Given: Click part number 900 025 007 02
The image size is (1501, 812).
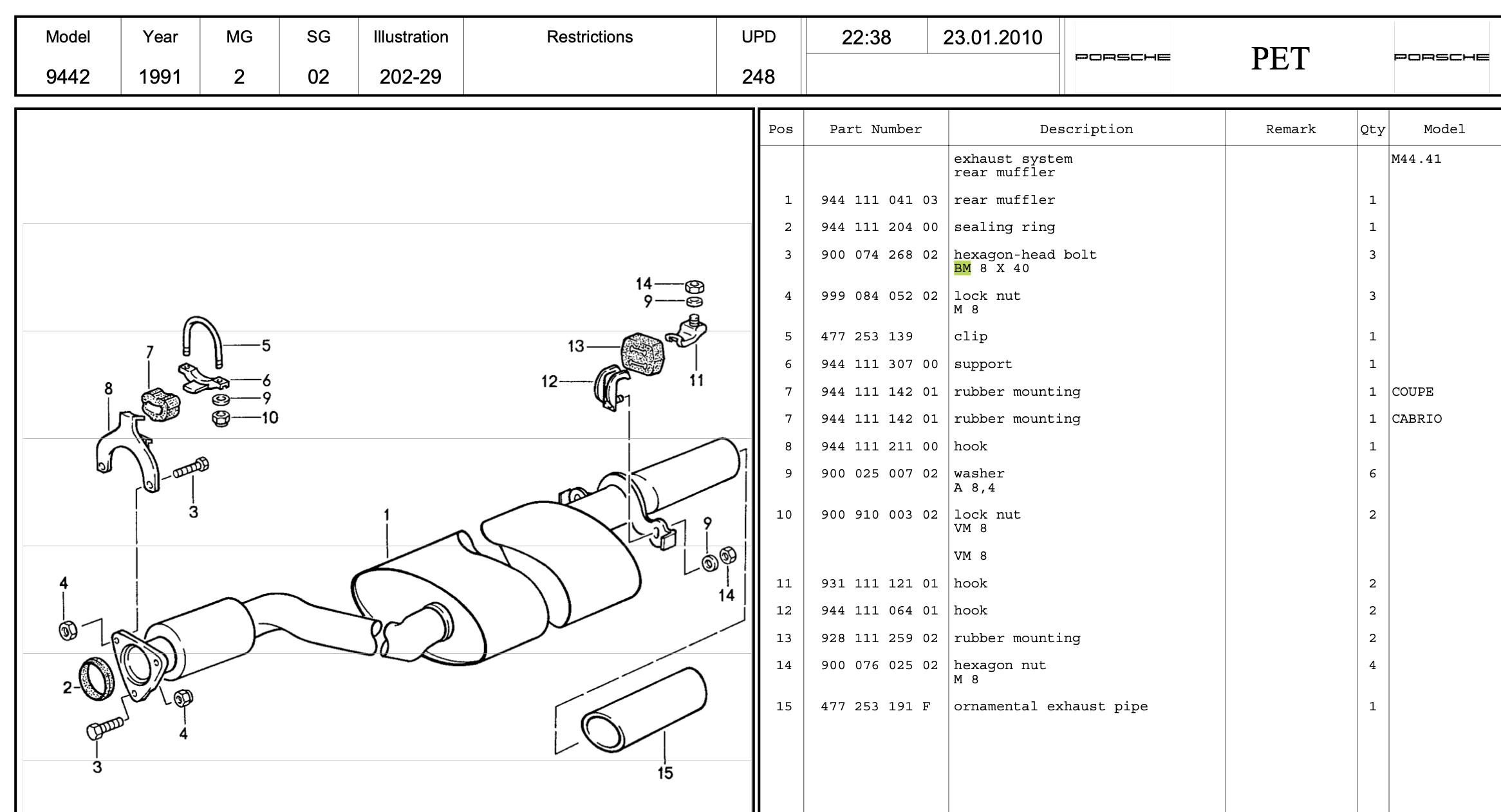Looking at the screenshot, I should click(879, 474).
